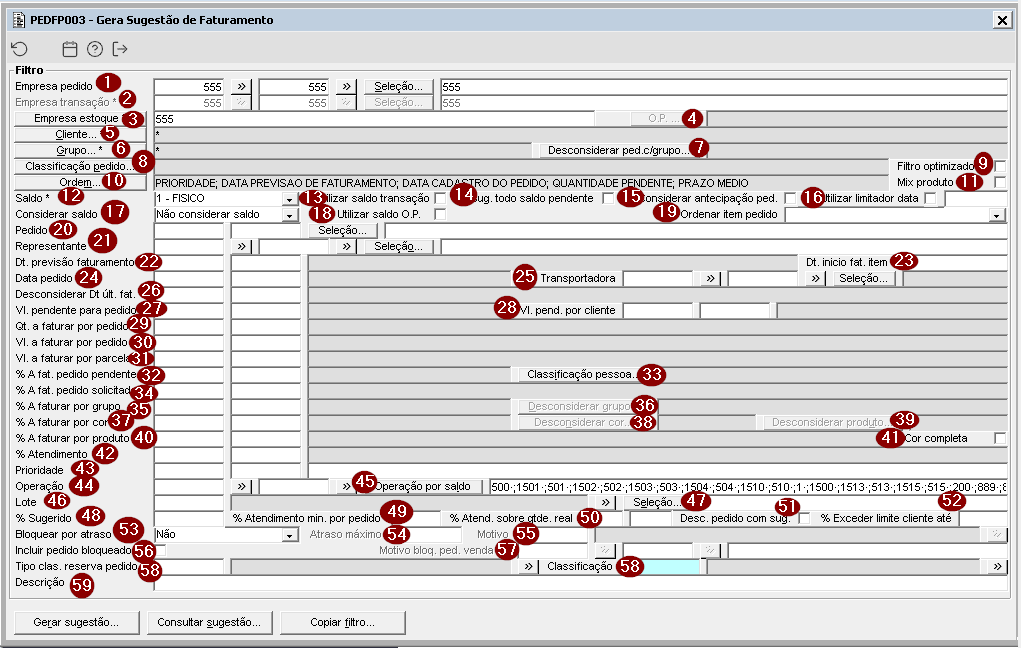
Task: Click Seleção... in Transportadora row
Action: tap(863, 278)
